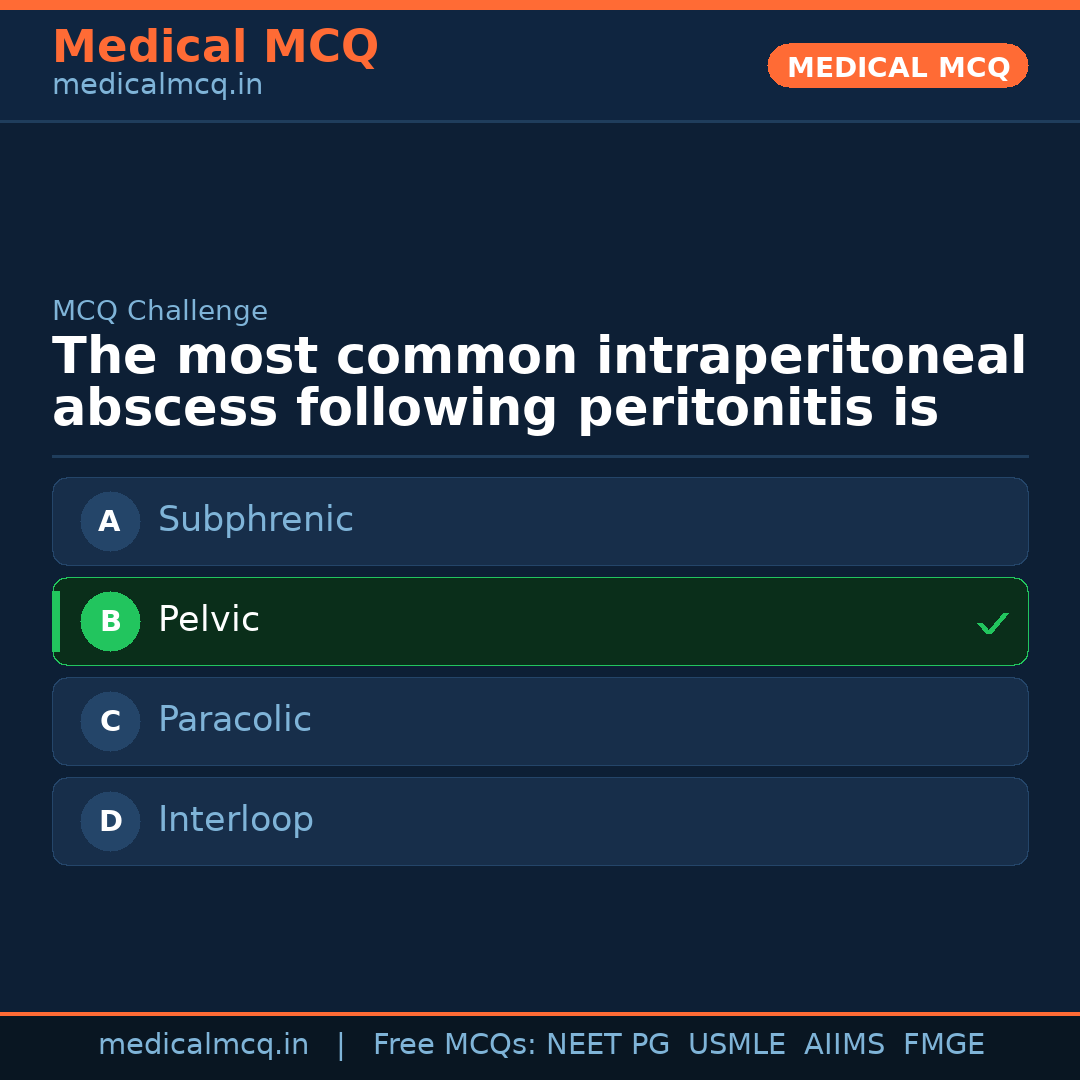Select the A letter circle
The width and height of the screenshot is (1080, 1080).
pos(110,521)
